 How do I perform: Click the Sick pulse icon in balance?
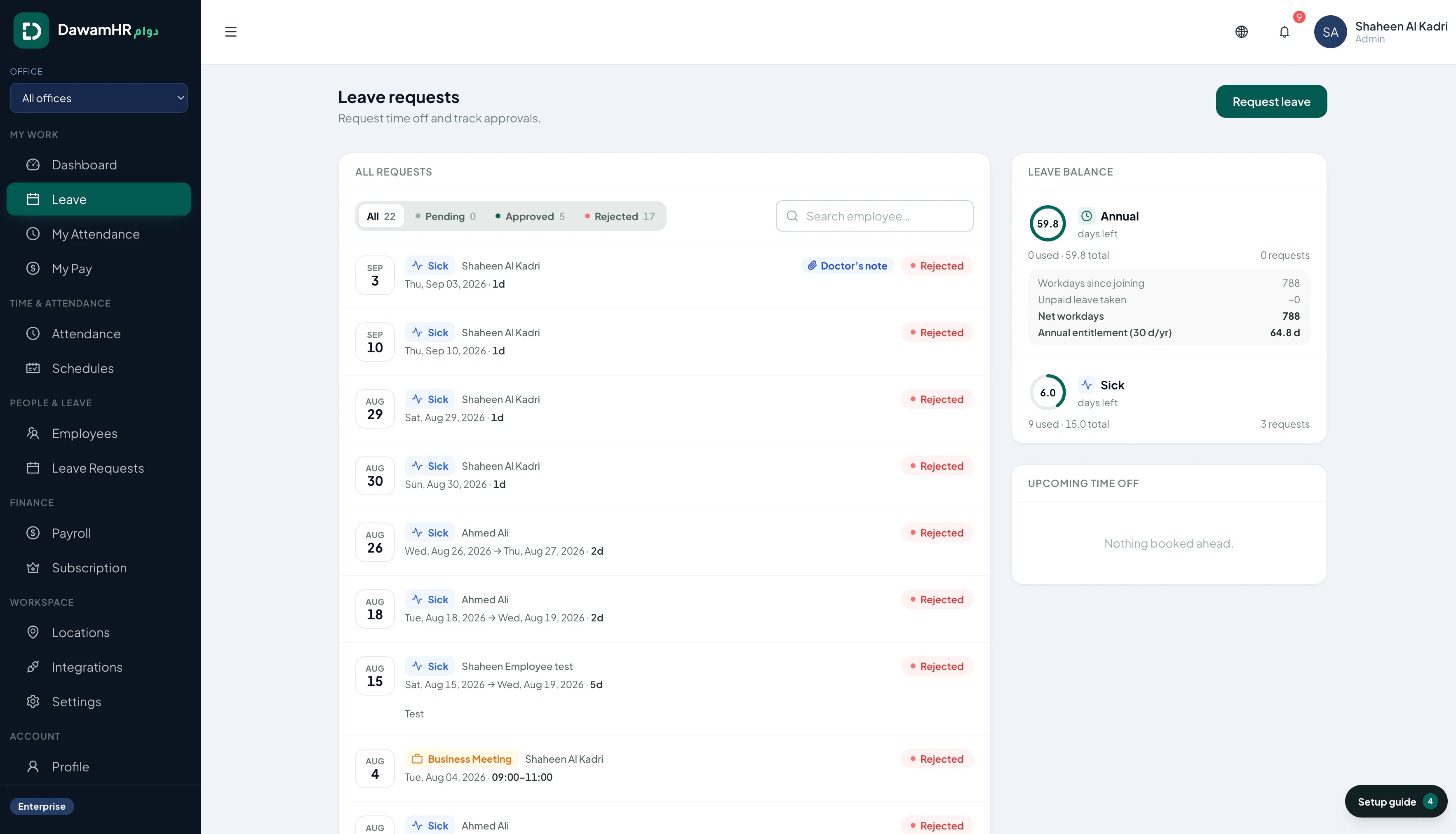click(x=1086, y=385)
